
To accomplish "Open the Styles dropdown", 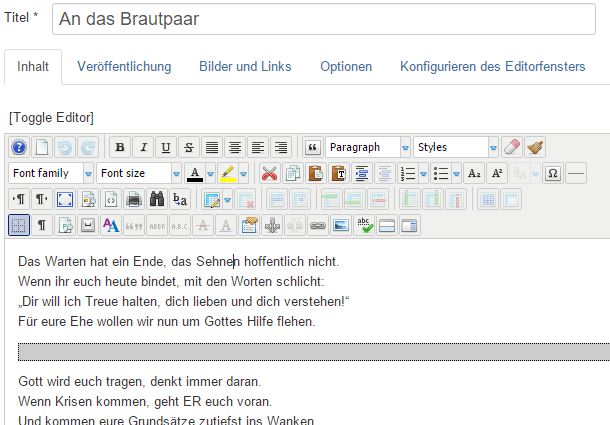I will tap(456, 148).
